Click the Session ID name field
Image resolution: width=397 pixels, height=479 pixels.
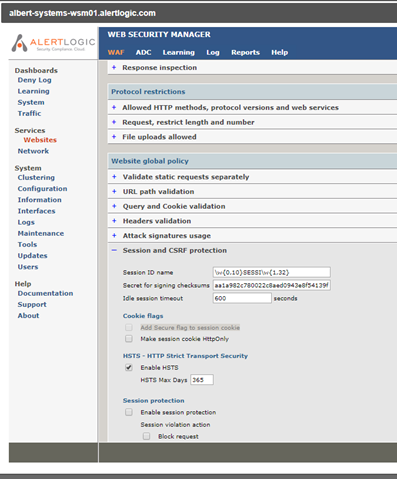(x=272, y=272)
